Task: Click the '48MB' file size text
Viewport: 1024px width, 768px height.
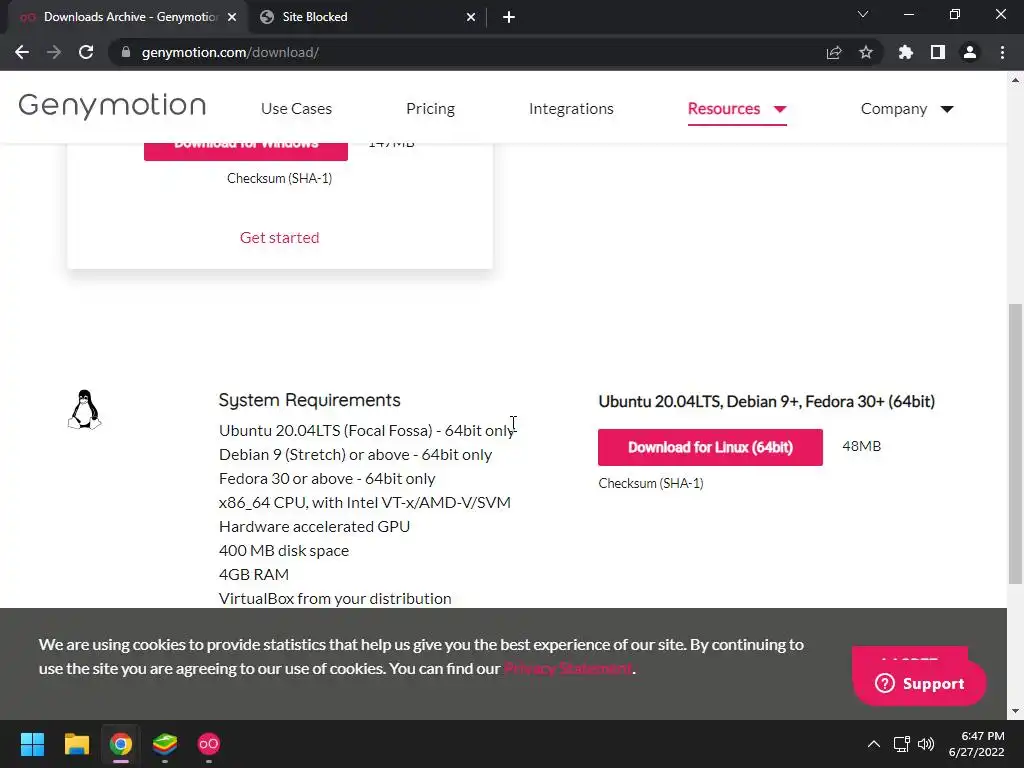Action: 861,446
